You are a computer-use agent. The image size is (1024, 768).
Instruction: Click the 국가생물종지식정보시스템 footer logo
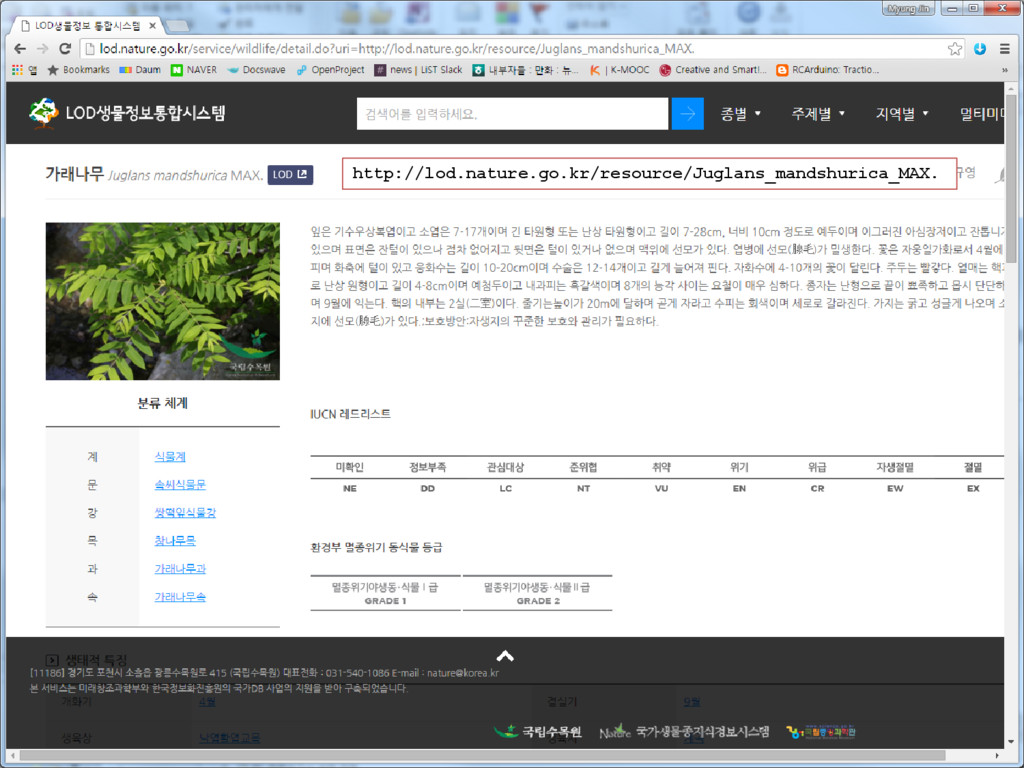coord(684,731)
